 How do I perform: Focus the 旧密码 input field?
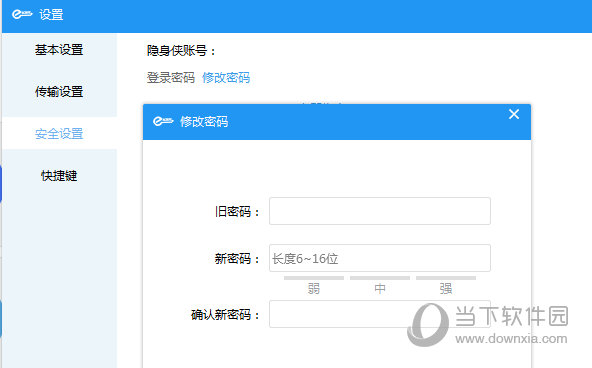click(x=380, y=211)
